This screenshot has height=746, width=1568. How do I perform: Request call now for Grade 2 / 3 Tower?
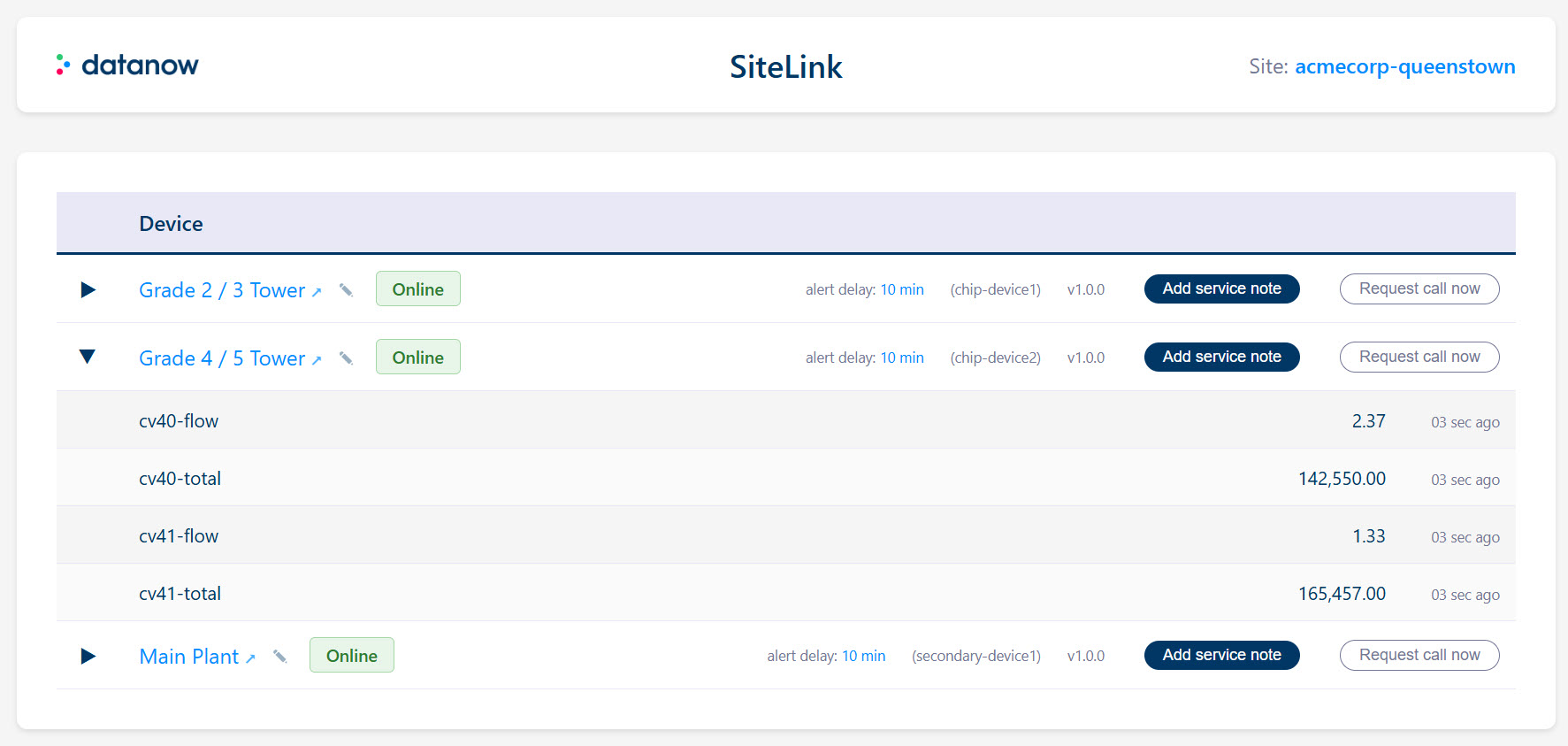click(1419, 288)
